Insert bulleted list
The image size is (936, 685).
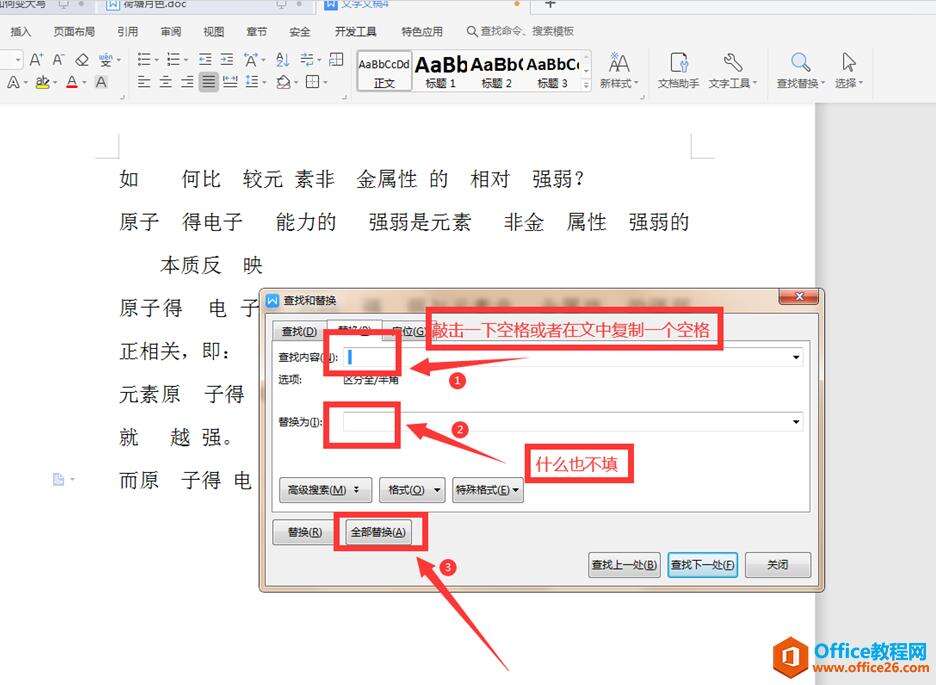point(144,60)
